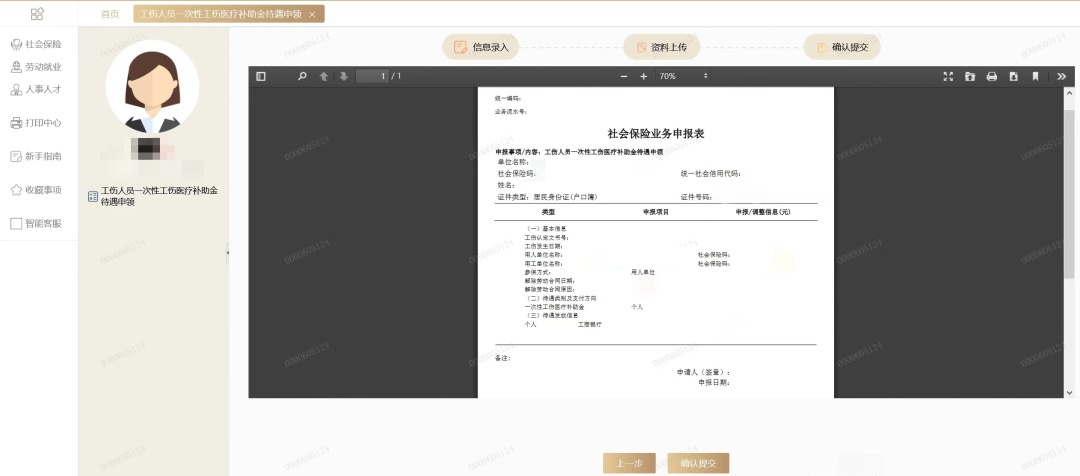Download the PDF application form
Image resolution: width=1080 pixels, height=476 pixels.
click(1013, 76)
